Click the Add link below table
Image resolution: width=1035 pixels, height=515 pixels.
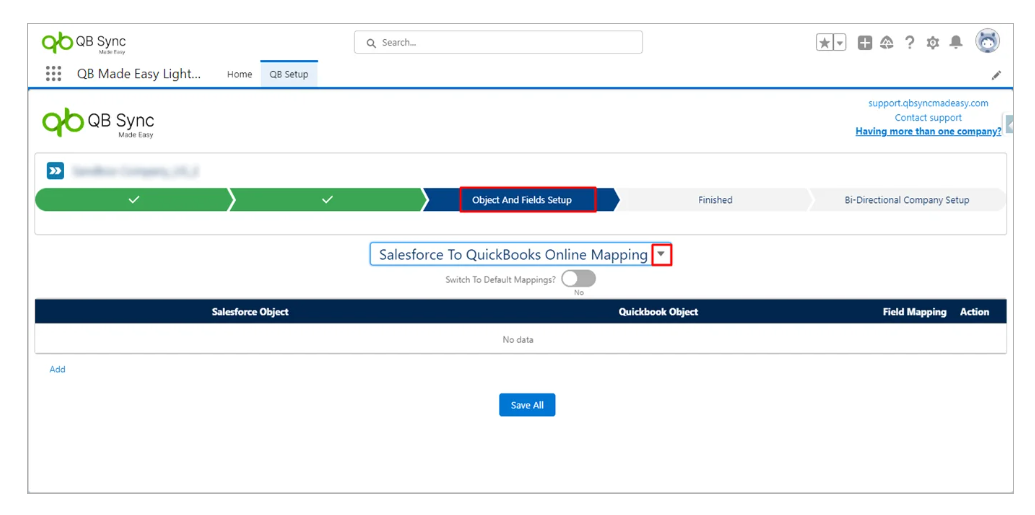(57, 369)
